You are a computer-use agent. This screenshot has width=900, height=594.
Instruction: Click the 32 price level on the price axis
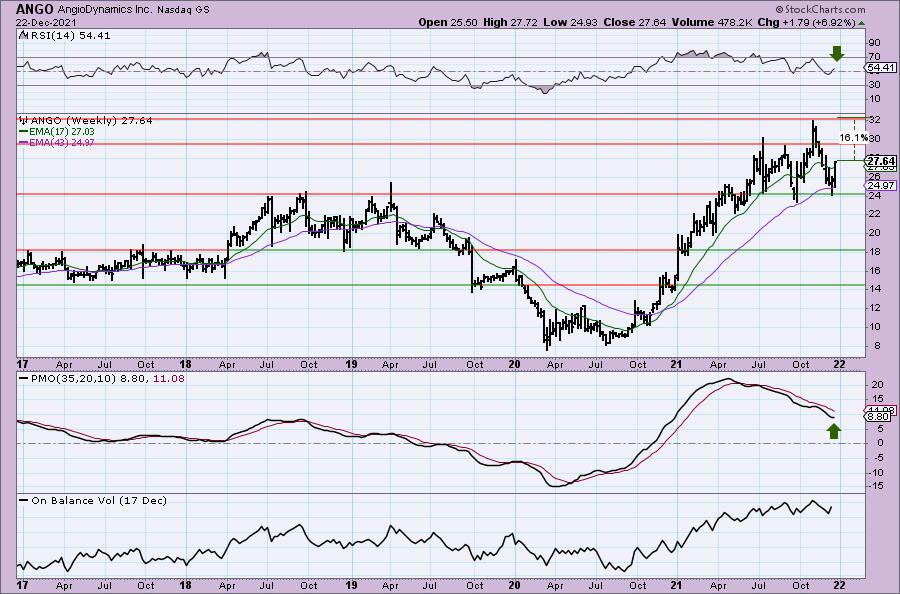pos(875,120)
